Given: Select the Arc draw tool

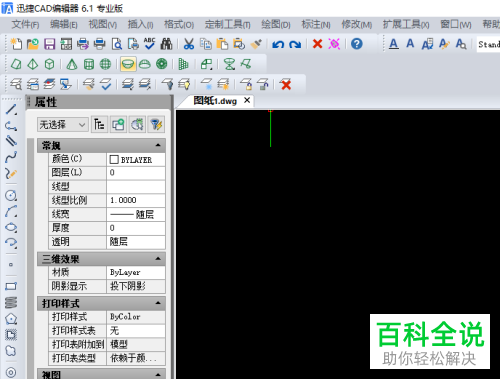Looking at the screenshot, I should pos(11,211).
